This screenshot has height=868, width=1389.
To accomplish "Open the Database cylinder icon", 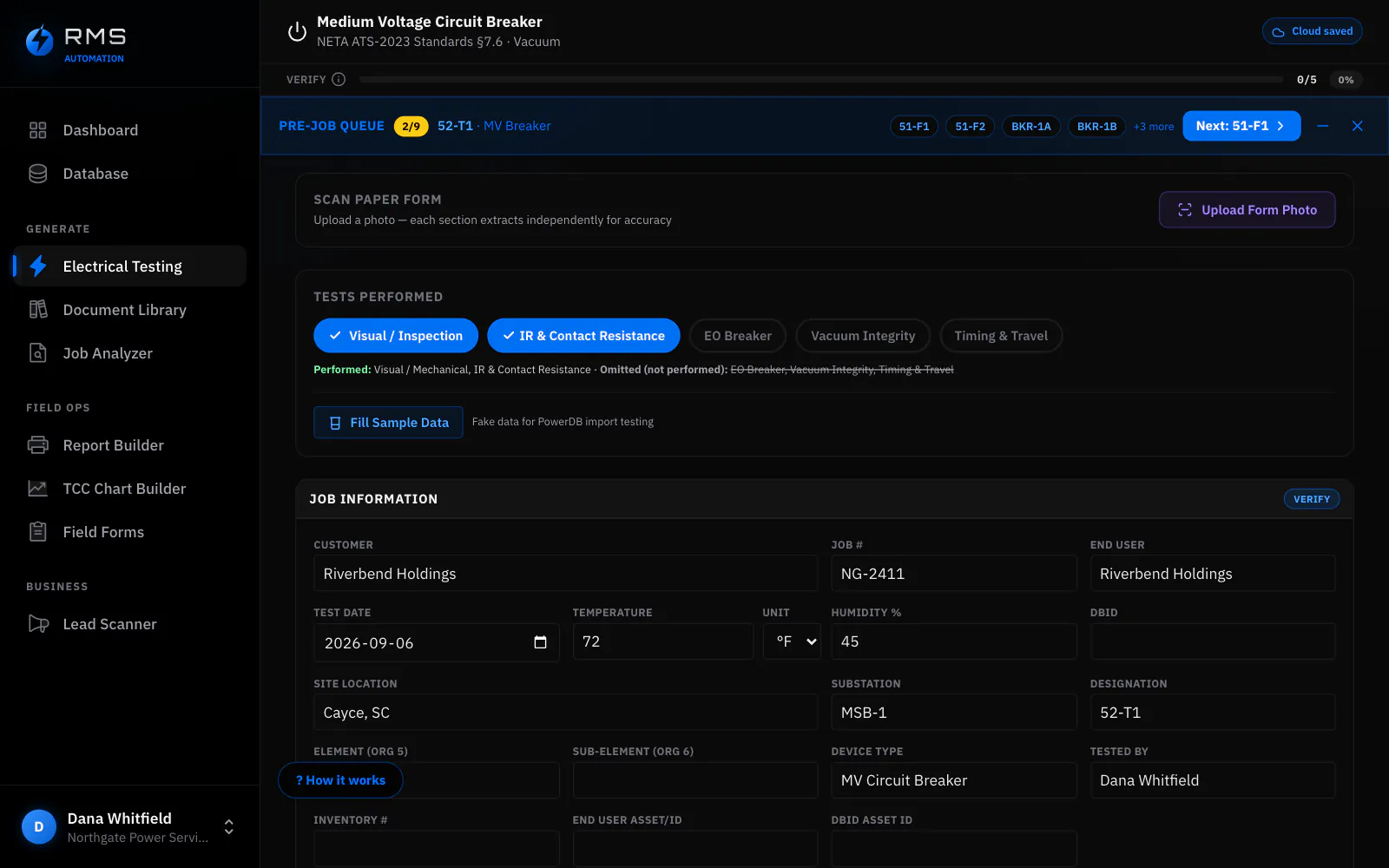I will pos(37,174).
